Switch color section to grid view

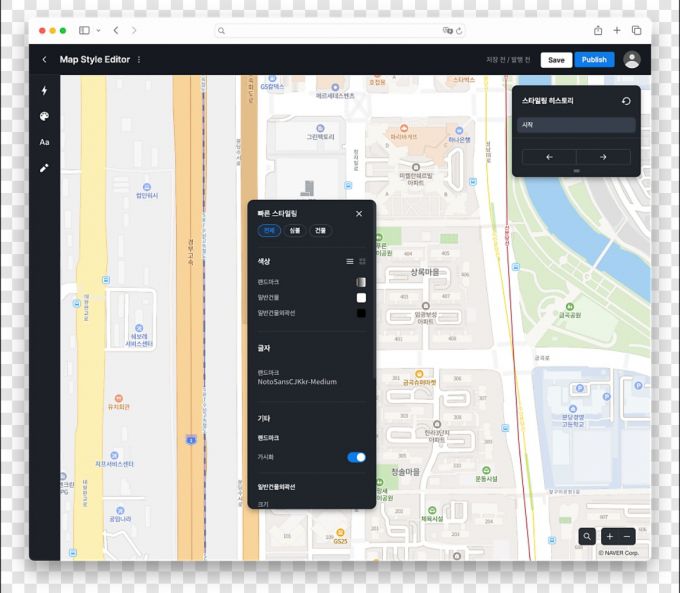(x=362, y=261)
